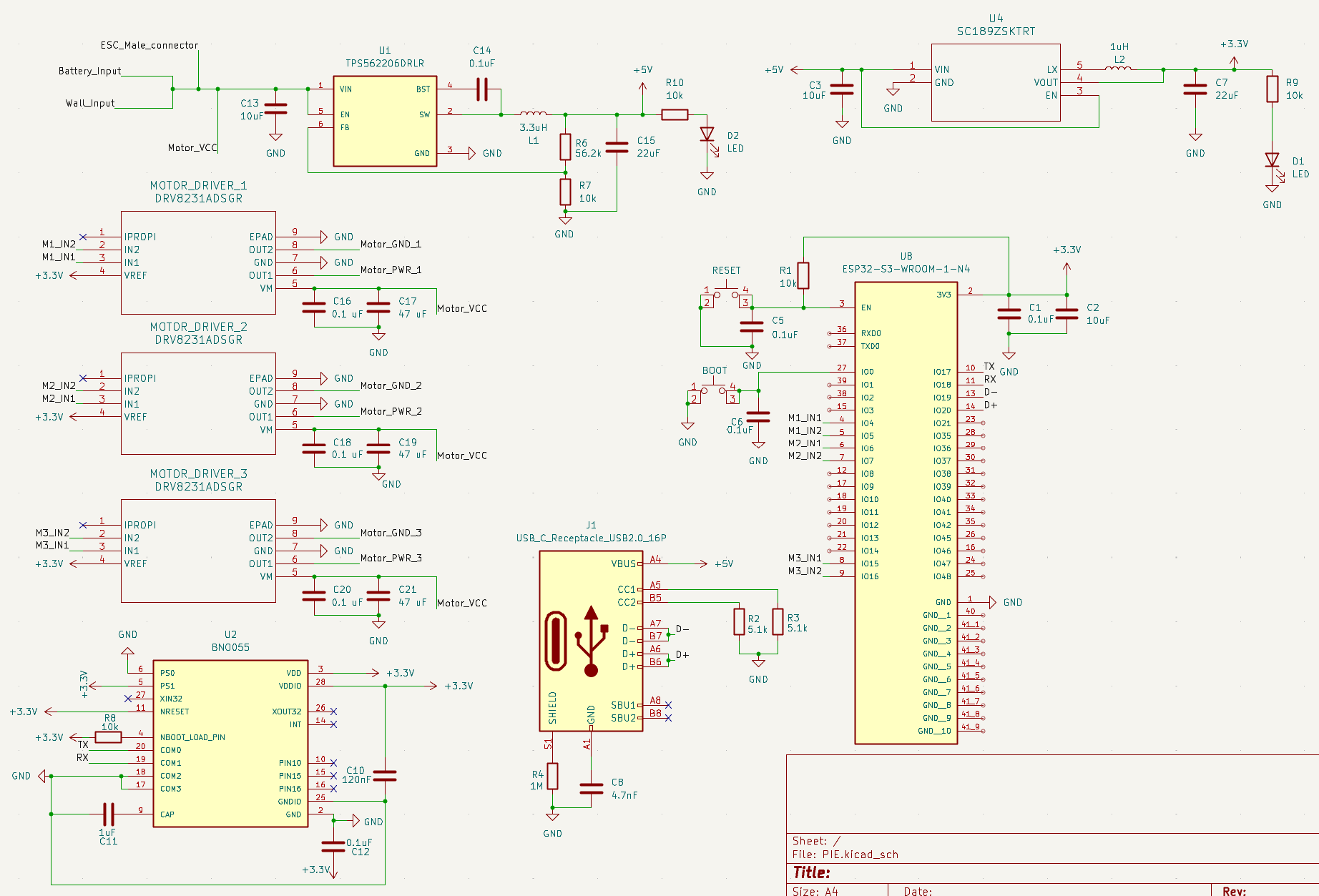
Task: Select the Battery_Input net label
Action: pos(89,71)
